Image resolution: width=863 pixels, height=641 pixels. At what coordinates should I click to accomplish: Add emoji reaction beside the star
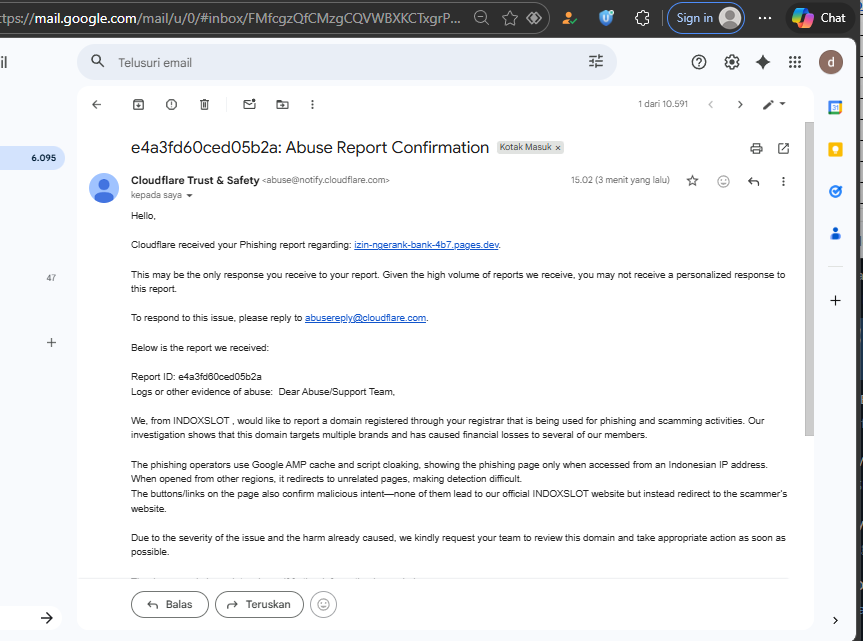pyautogui.click(x=723, y=181)
